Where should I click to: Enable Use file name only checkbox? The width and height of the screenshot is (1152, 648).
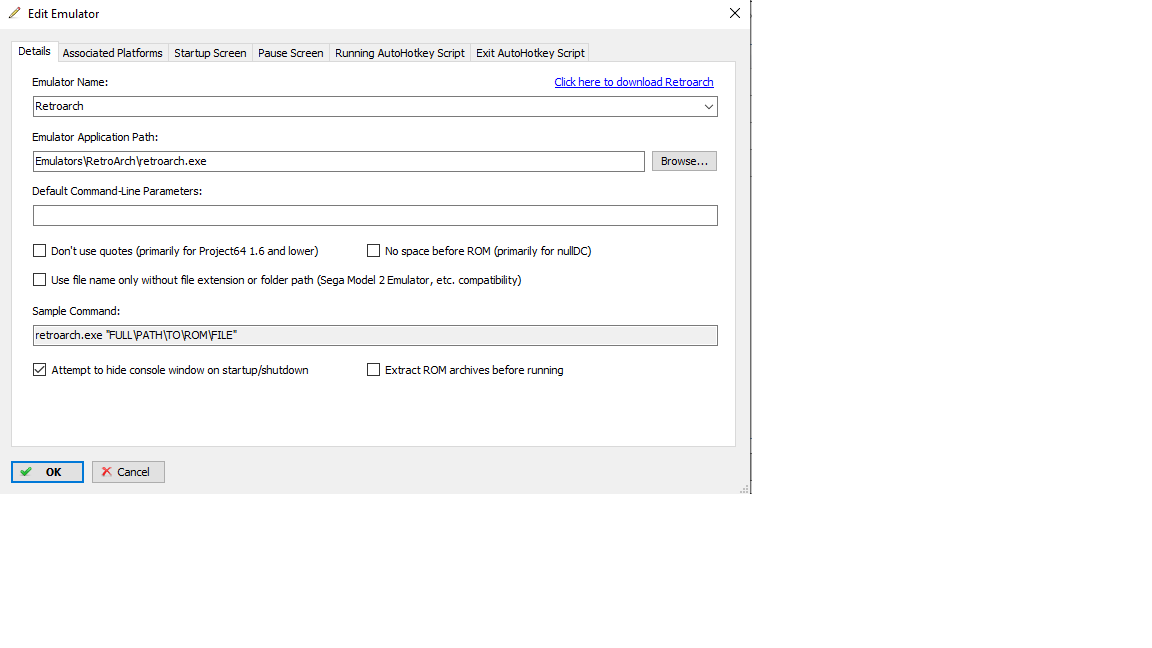click(40, 280)
